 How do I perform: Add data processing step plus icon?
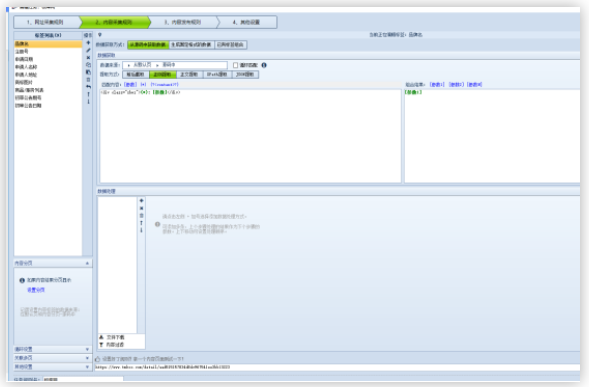point(141,201)
